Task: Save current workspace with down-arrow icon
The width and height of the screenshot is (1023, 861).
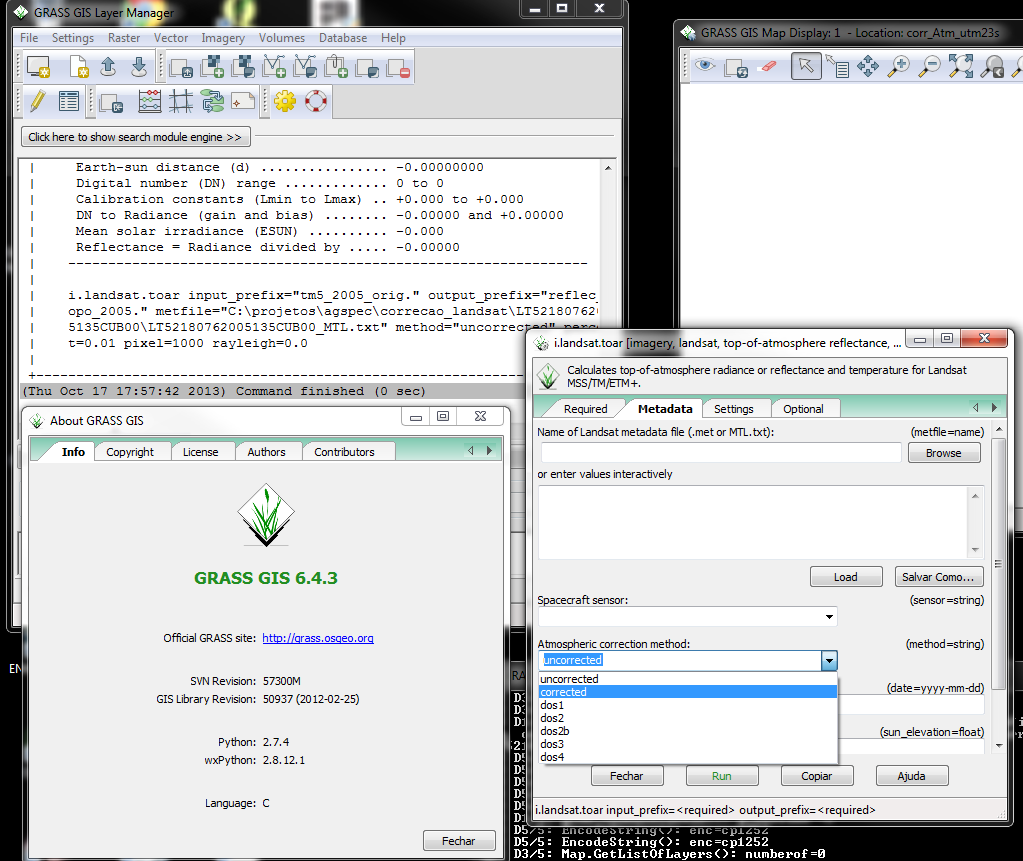Action: [x=139, y=67]
